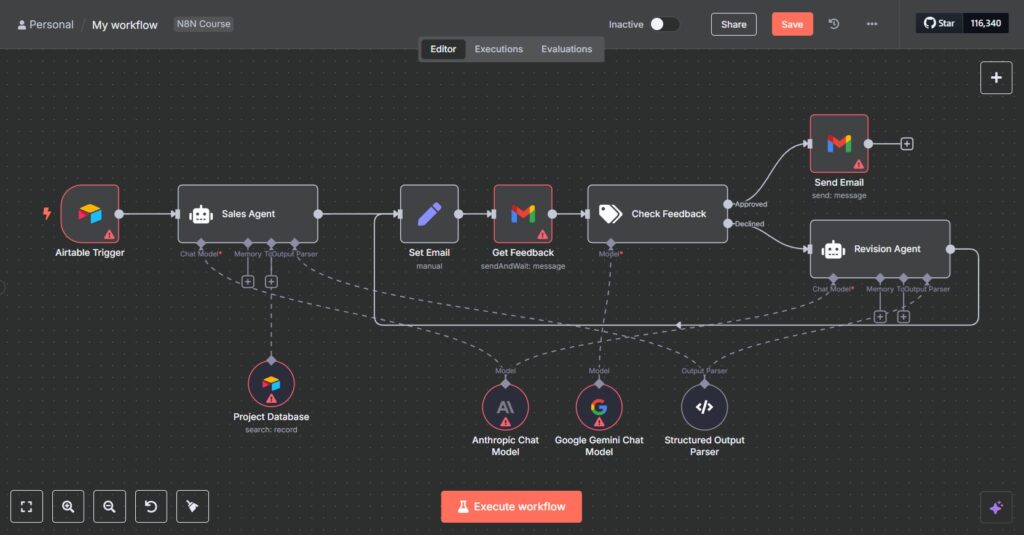Add Tool to Revision Agent

(903, 317)
